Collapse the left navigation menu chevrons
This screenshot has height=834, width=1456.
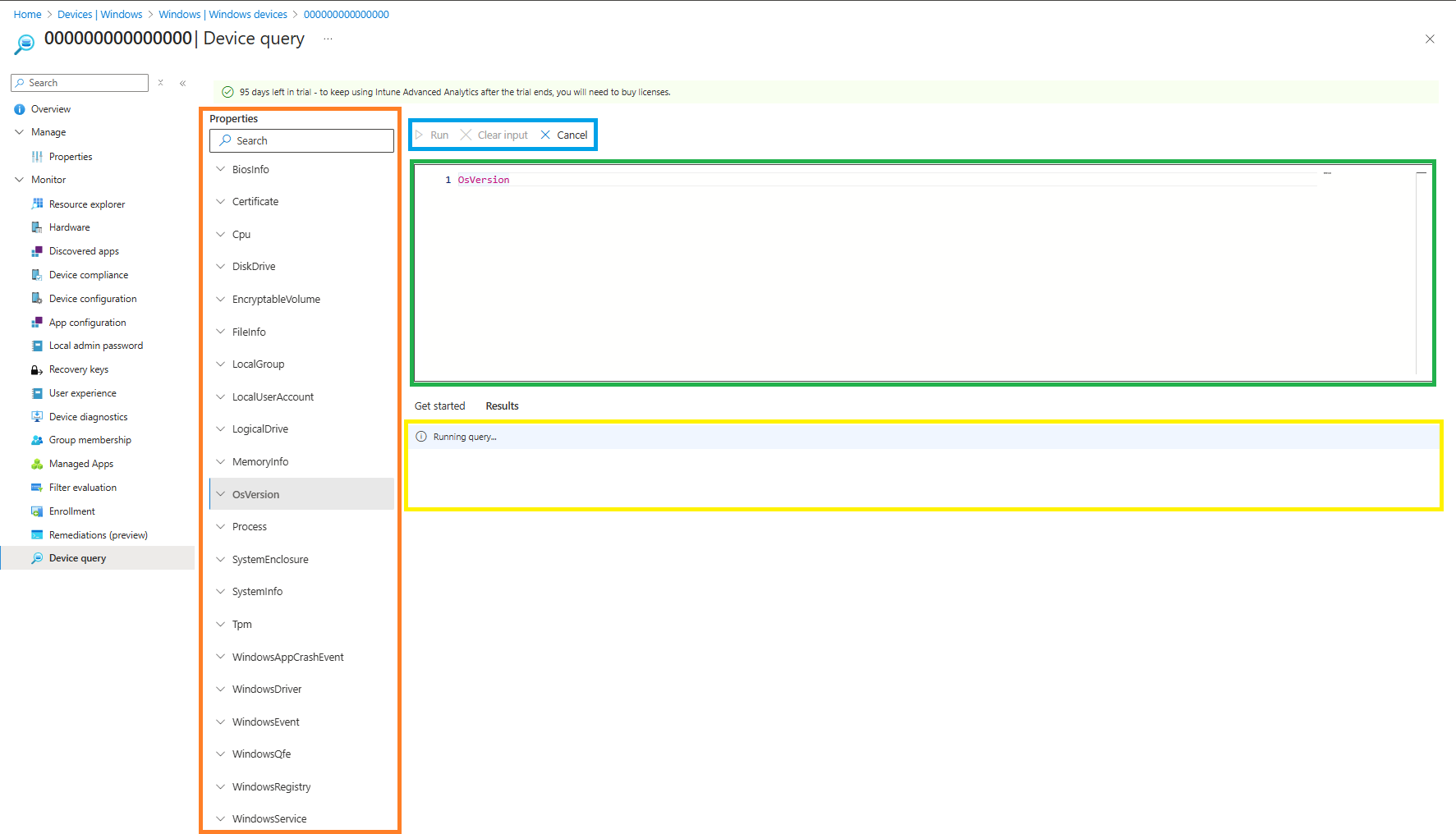183,83
